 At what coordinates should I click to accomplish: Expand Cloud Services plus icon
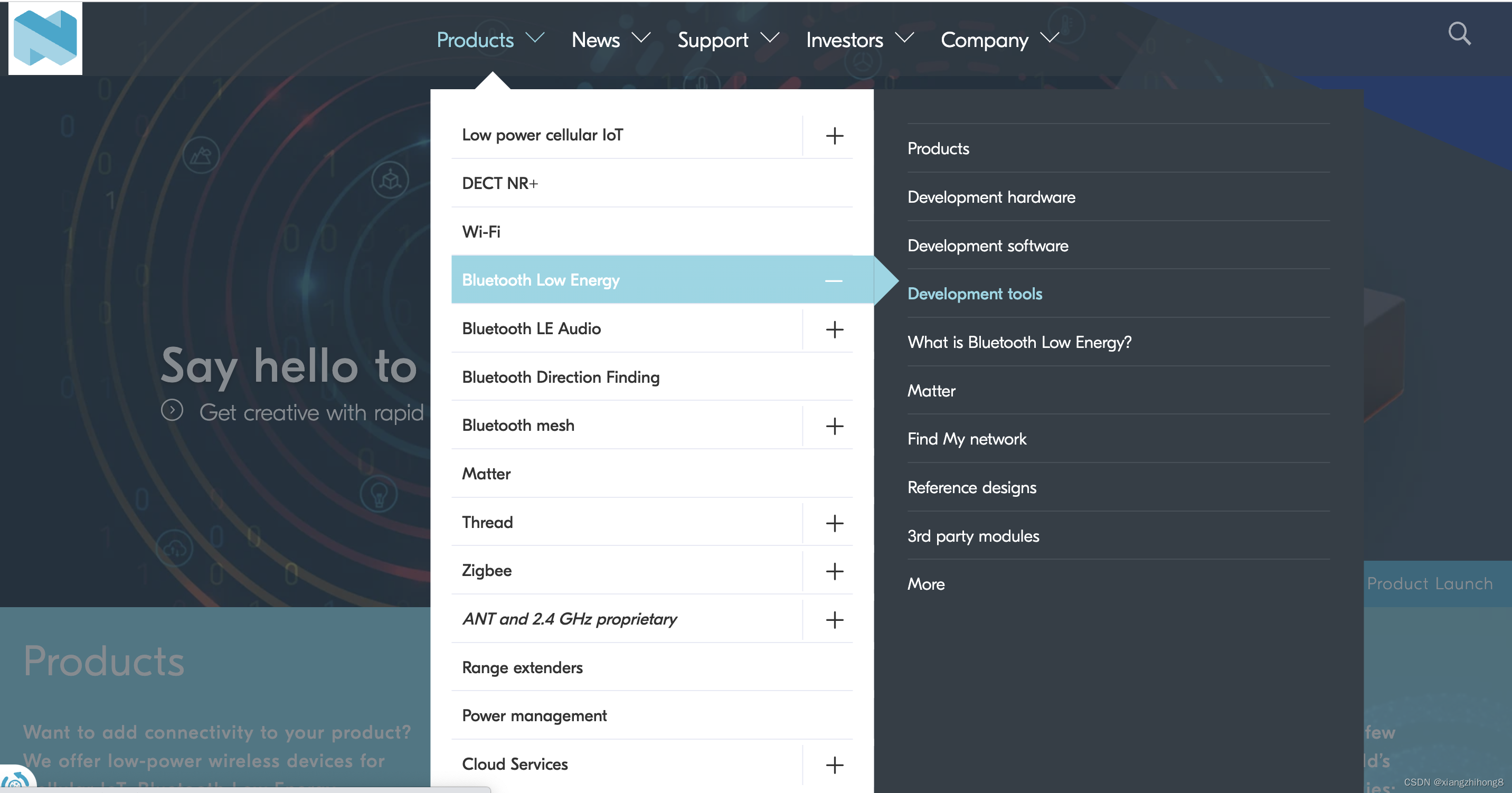coord(834,765)
